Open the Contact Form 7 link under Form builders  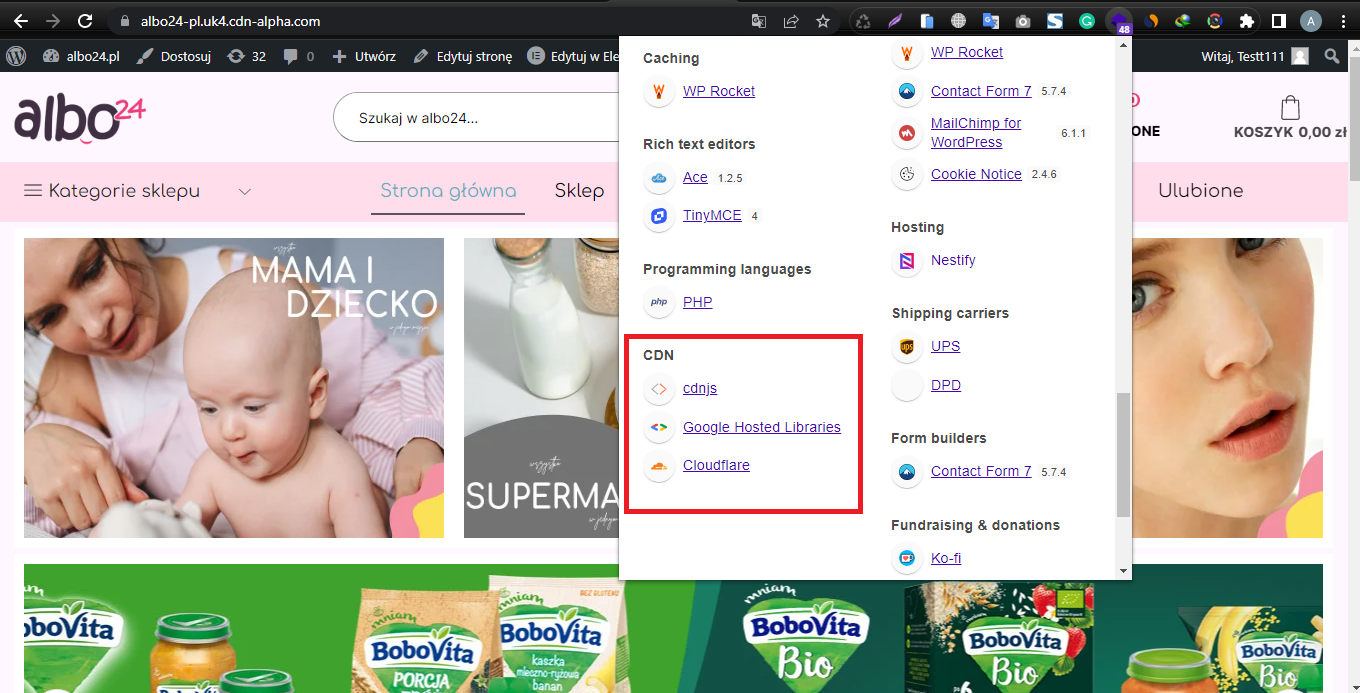[981, 471]
